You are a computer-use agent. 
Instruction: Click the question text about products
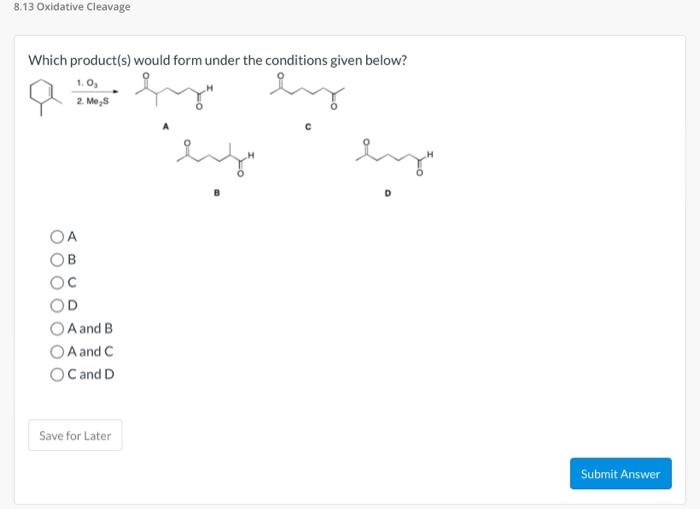coord(217,60)
